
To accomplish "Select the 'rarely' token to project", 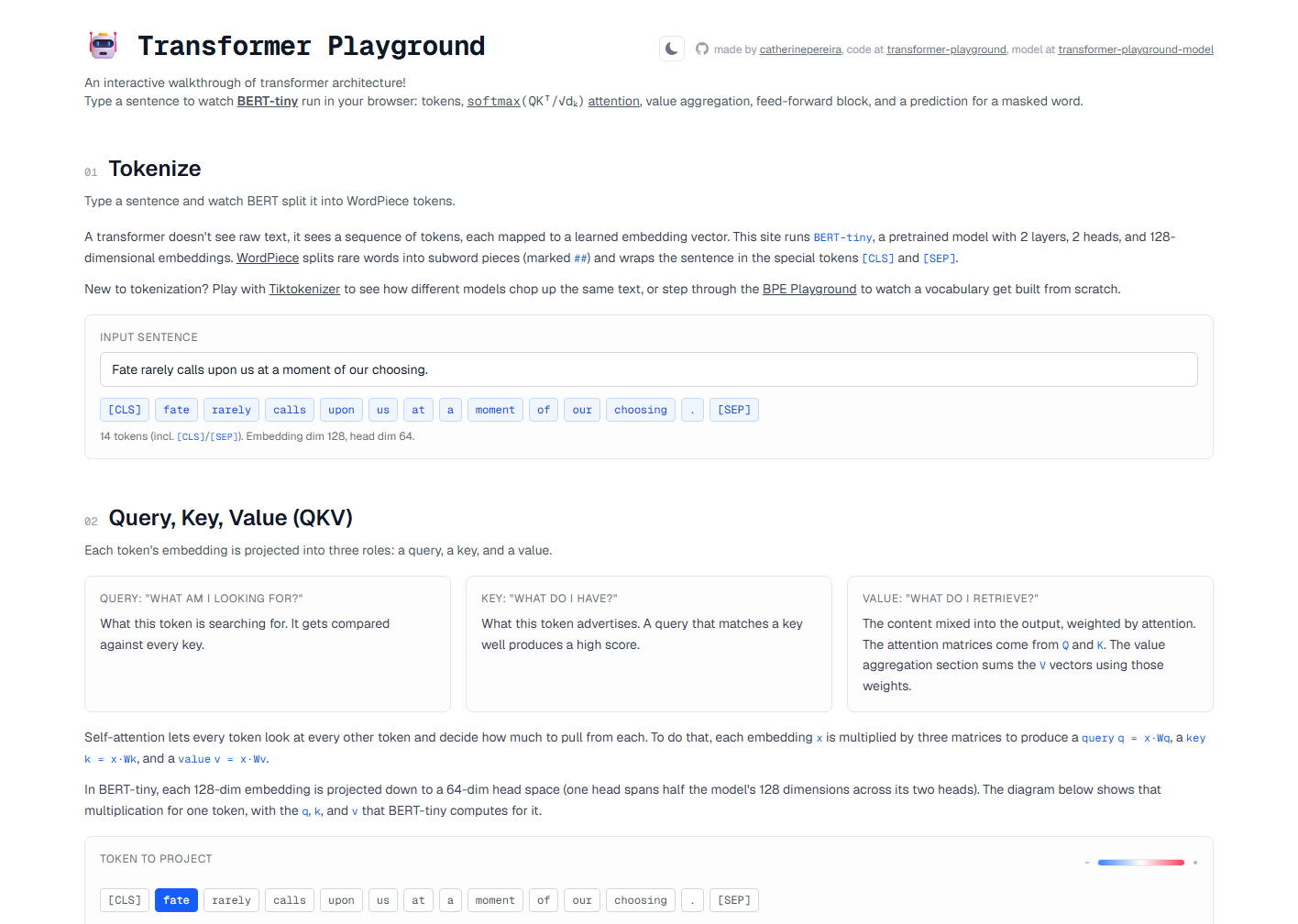I will 231,900.
